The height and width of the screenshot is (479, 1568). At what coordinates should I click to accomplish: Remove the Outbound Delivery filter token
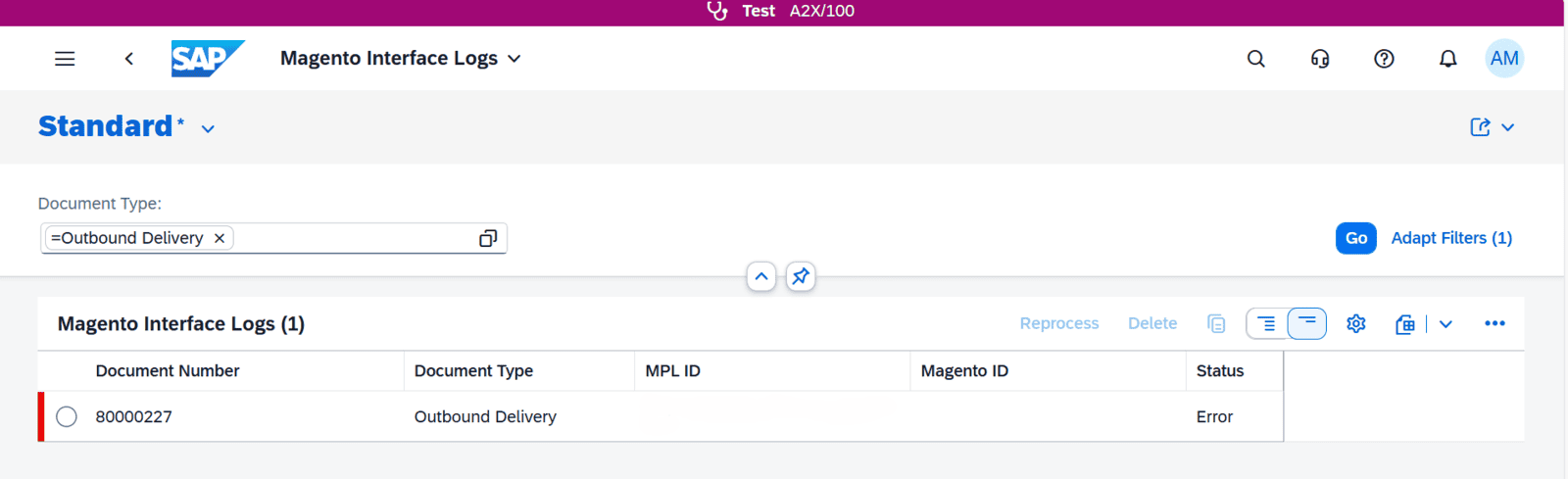(x=220, y=238)
